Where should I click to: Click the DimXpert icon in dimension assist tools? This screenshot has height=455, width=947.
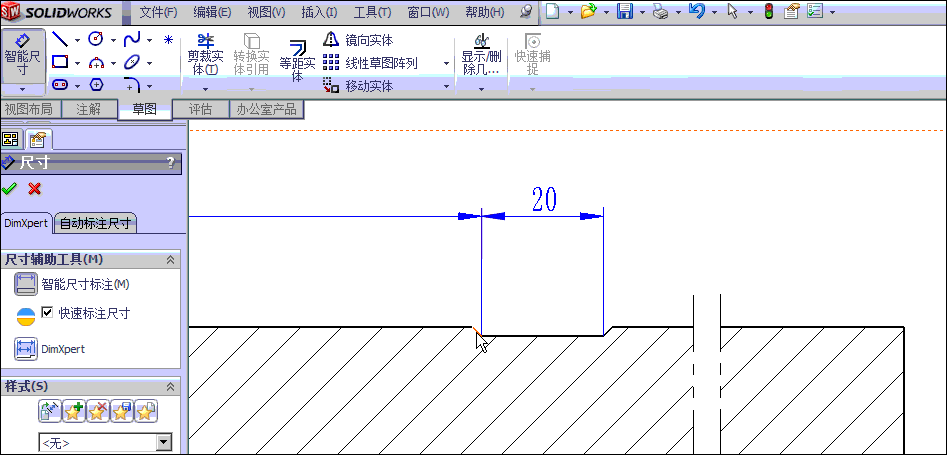pos(25,349)
